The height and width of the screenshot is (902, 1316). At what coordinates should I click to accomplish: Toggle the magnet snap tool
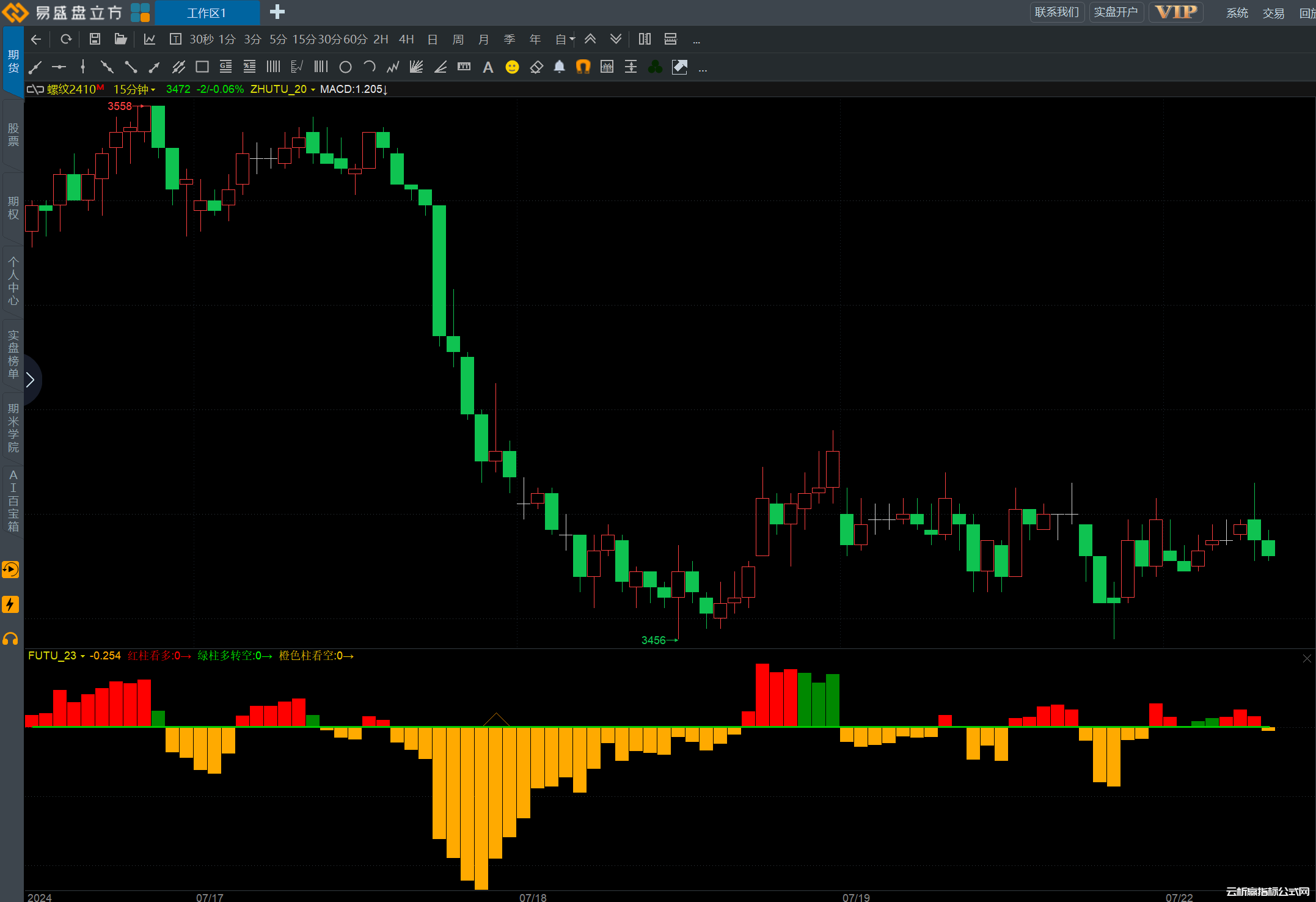coord(583,67)
